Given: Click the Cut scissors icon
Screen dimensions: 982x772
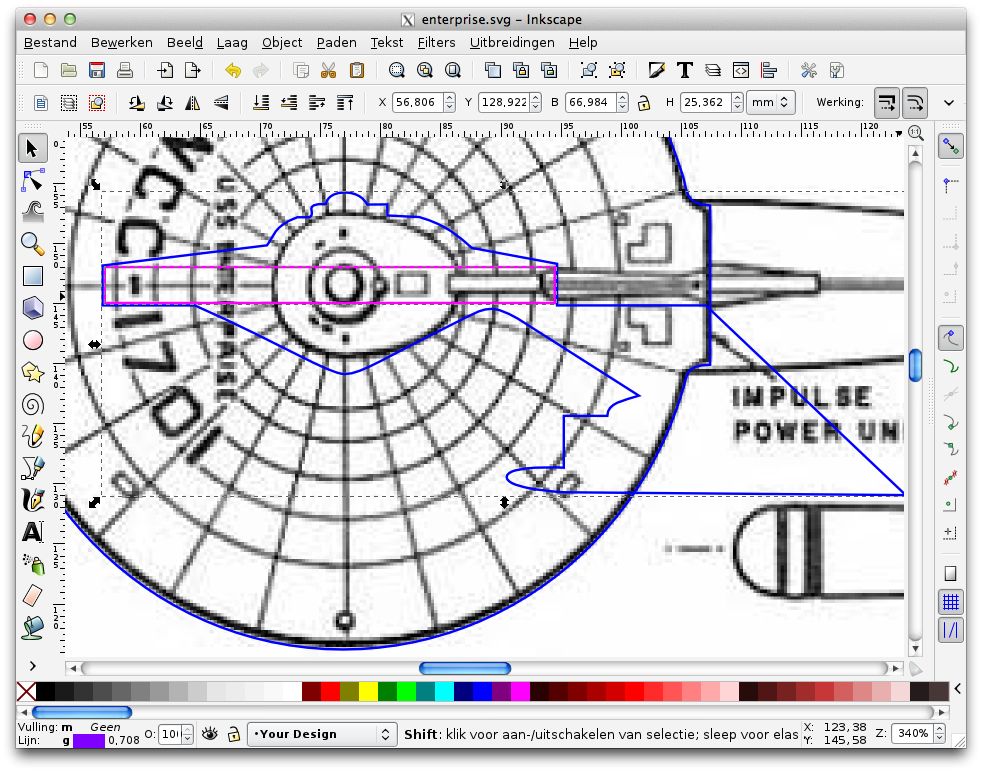Looking at the screenshot, I should (x=328, y=70).
